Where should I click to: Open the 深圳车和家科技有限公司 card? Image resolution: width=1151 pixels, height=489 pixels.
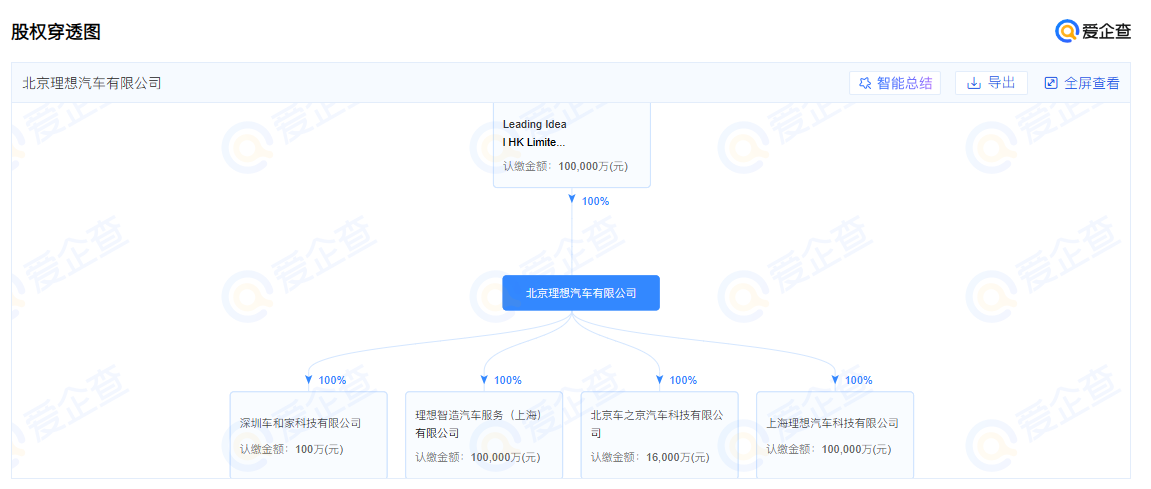click(308, 435)
